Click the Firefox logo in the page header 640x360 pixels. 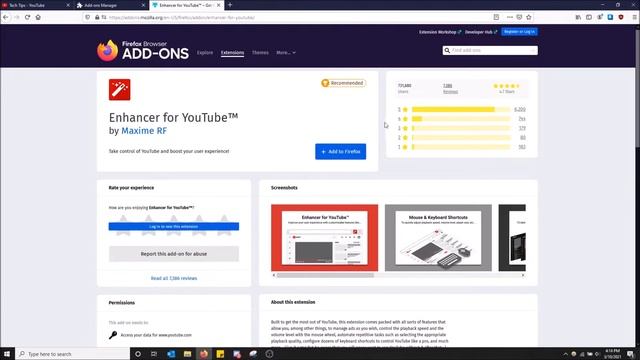click(x=107, y=51)
